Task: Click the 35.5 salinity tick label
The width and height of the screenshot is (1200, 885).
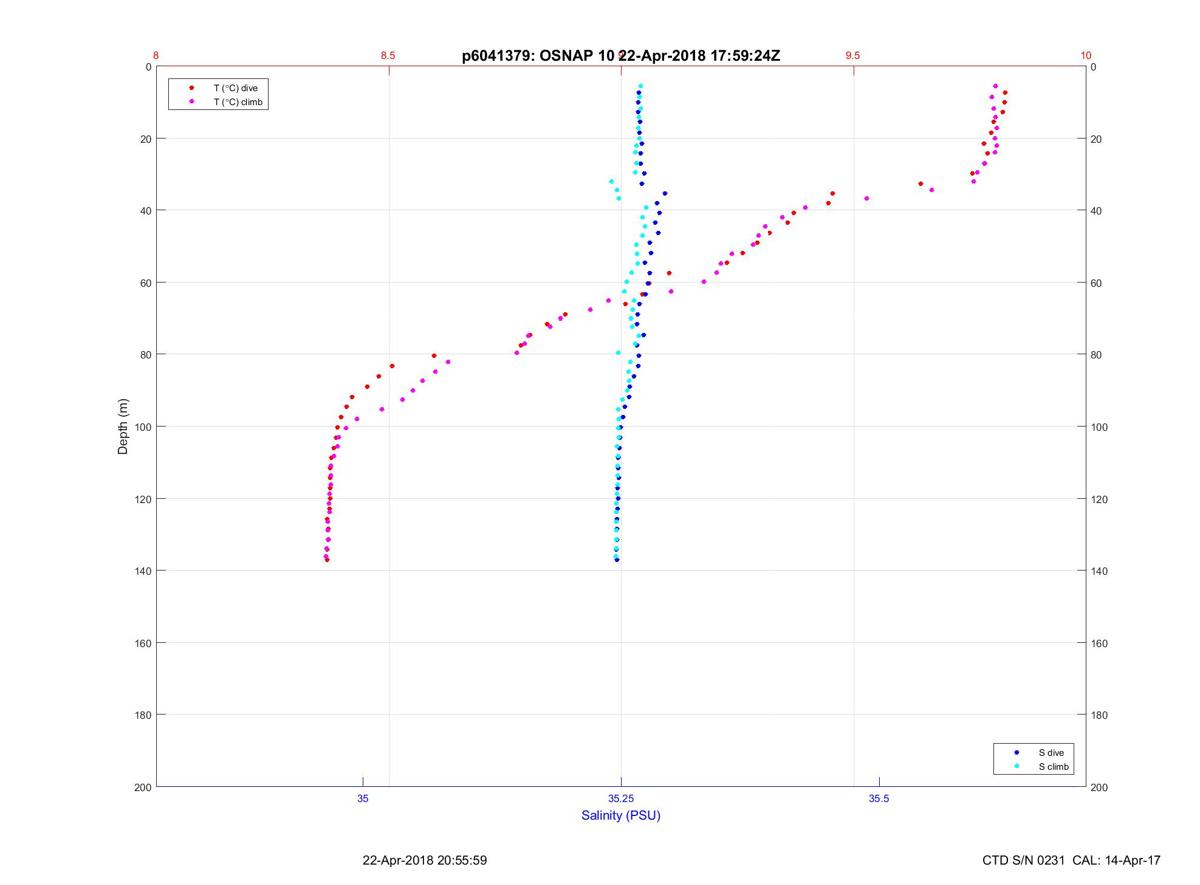Action: point(878,798)
